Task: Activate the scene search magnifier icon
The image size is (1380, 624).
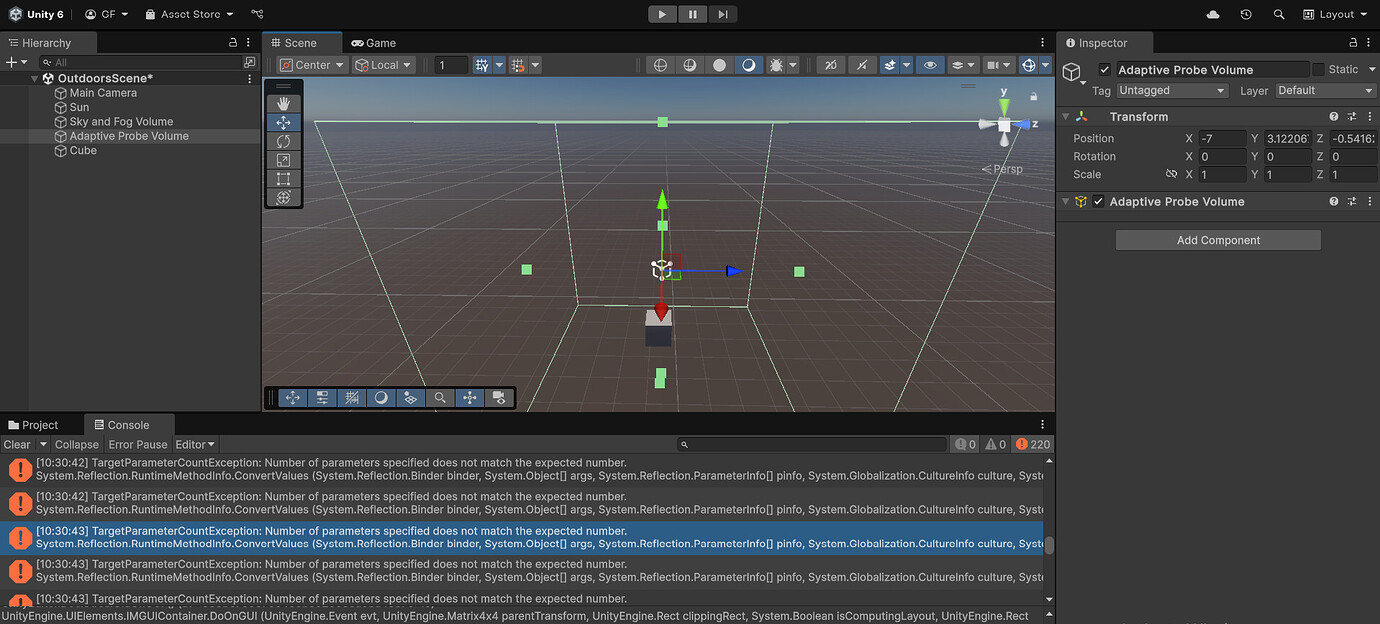Action: pos(440,397)
